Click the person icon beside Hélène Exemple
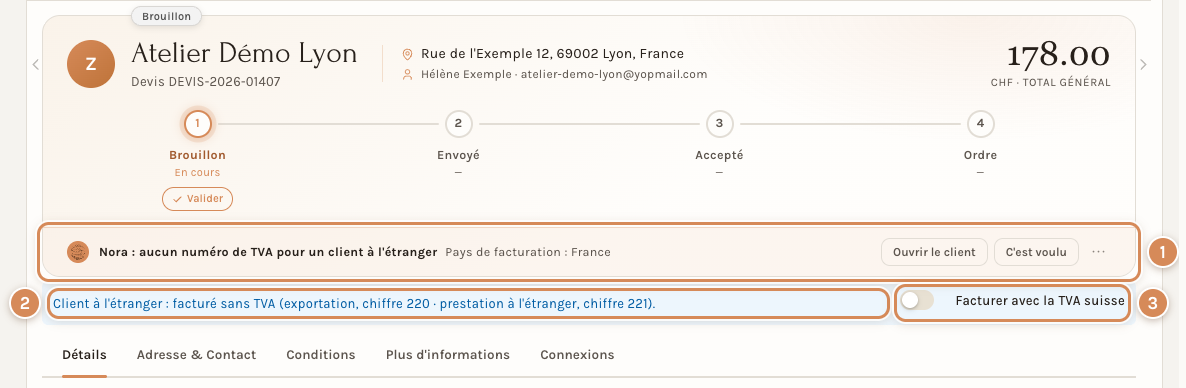Screen dimensions: 1186x388 click(x=408, y=75)
